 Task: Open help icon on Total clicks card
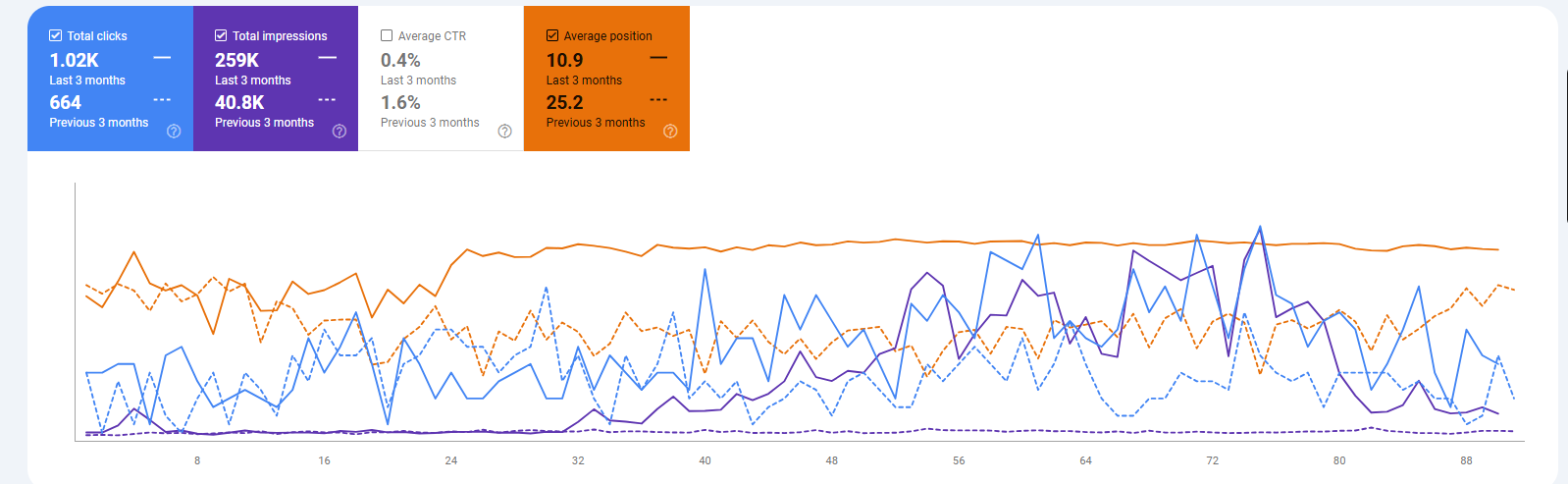174,132
